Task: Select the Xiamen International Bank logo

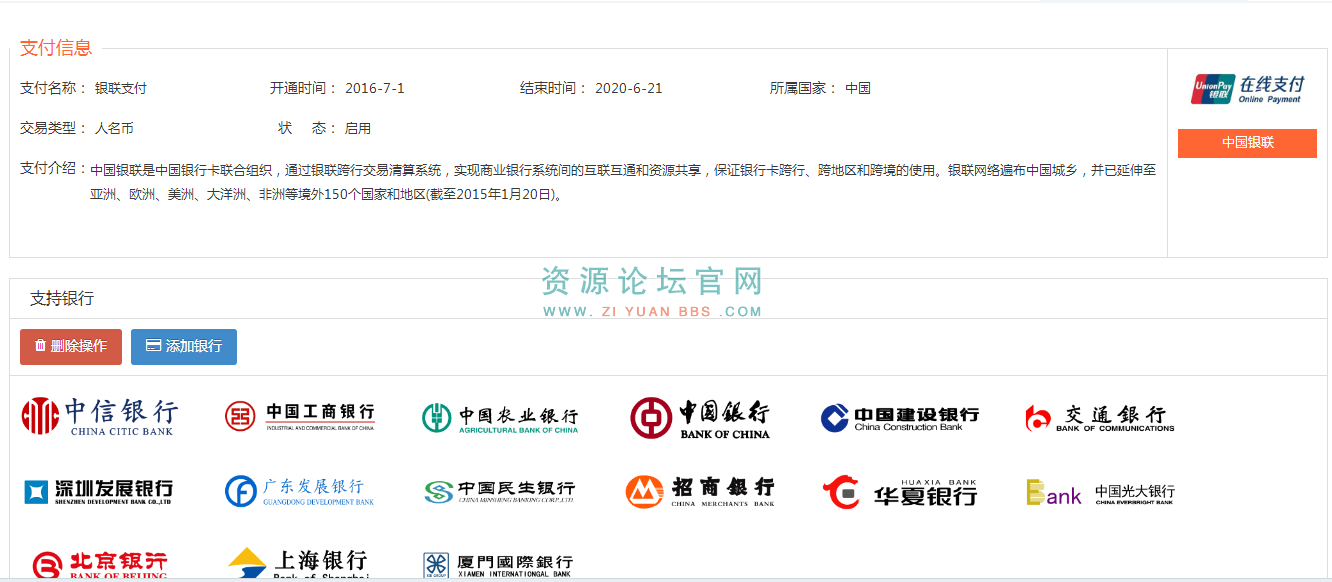Action: (x=498, y=565)
